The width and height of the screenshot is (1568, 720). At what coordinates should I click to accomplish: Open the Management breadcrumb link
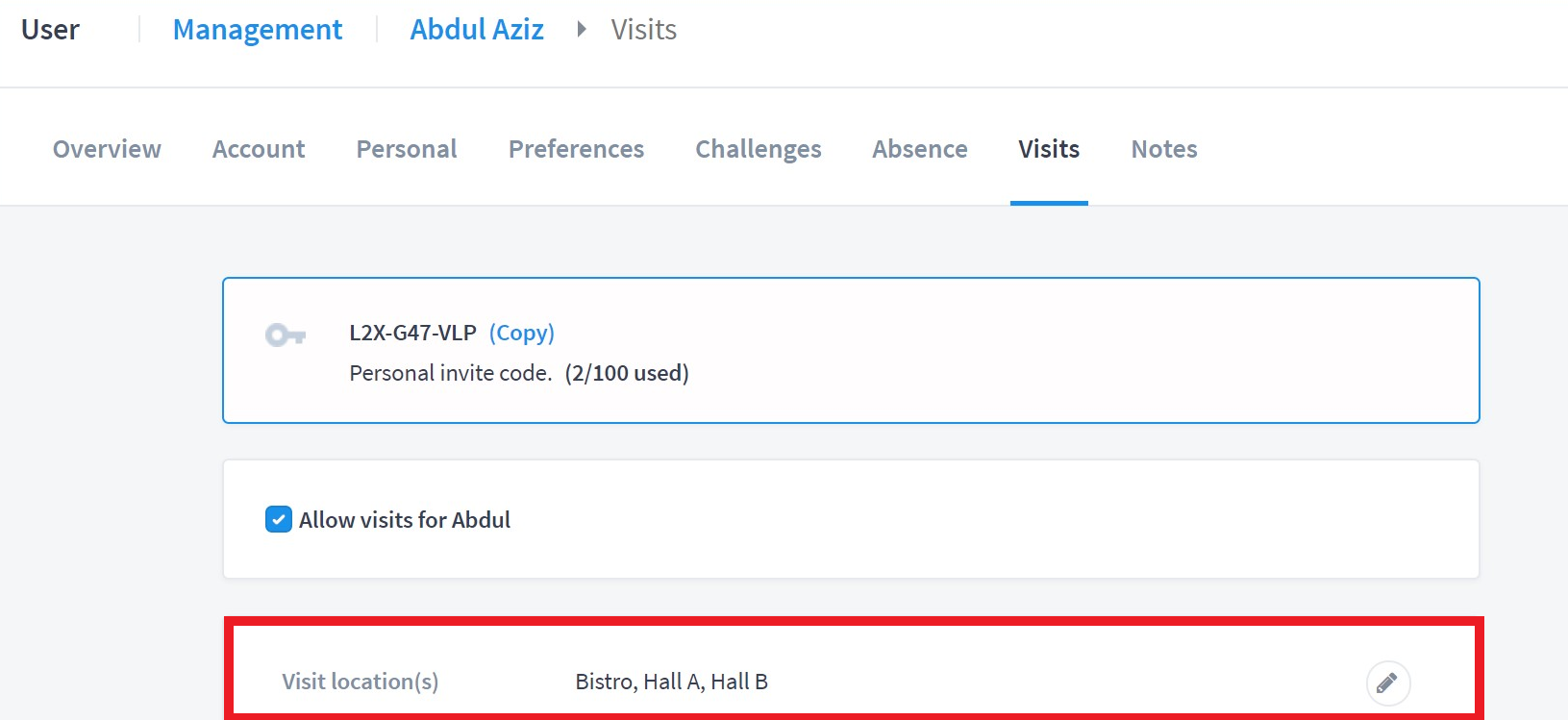click(258, 30)
